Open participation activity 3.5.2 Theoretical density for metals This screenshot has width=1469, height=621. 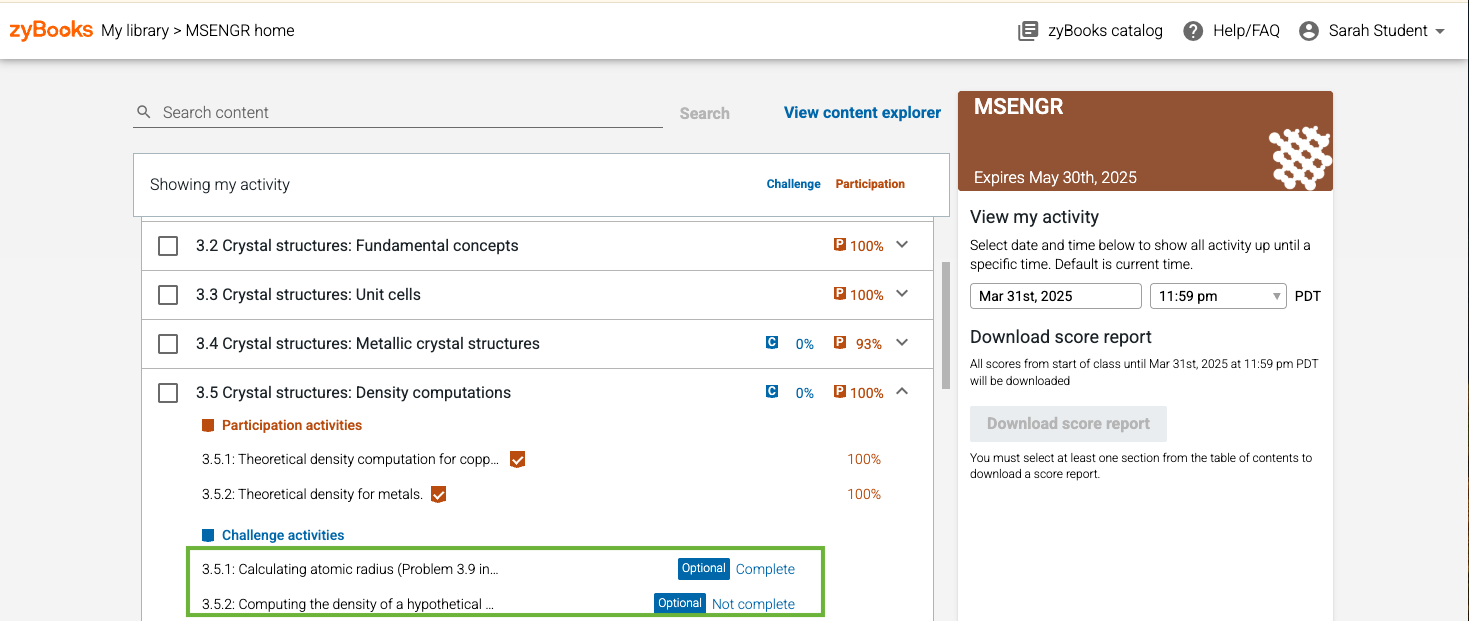(312, 494)
